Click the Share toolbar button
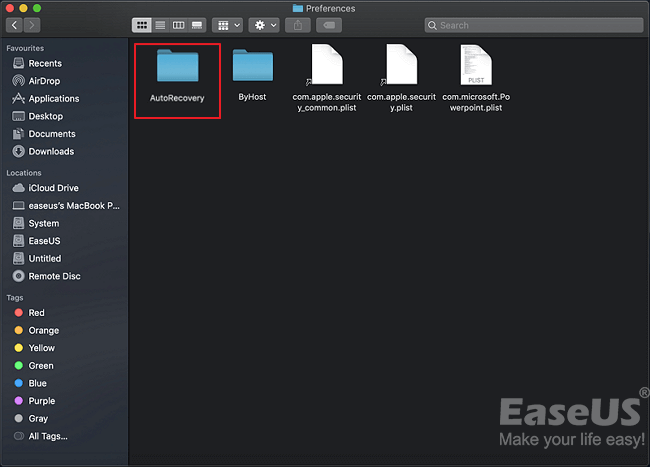 [298, 25]
